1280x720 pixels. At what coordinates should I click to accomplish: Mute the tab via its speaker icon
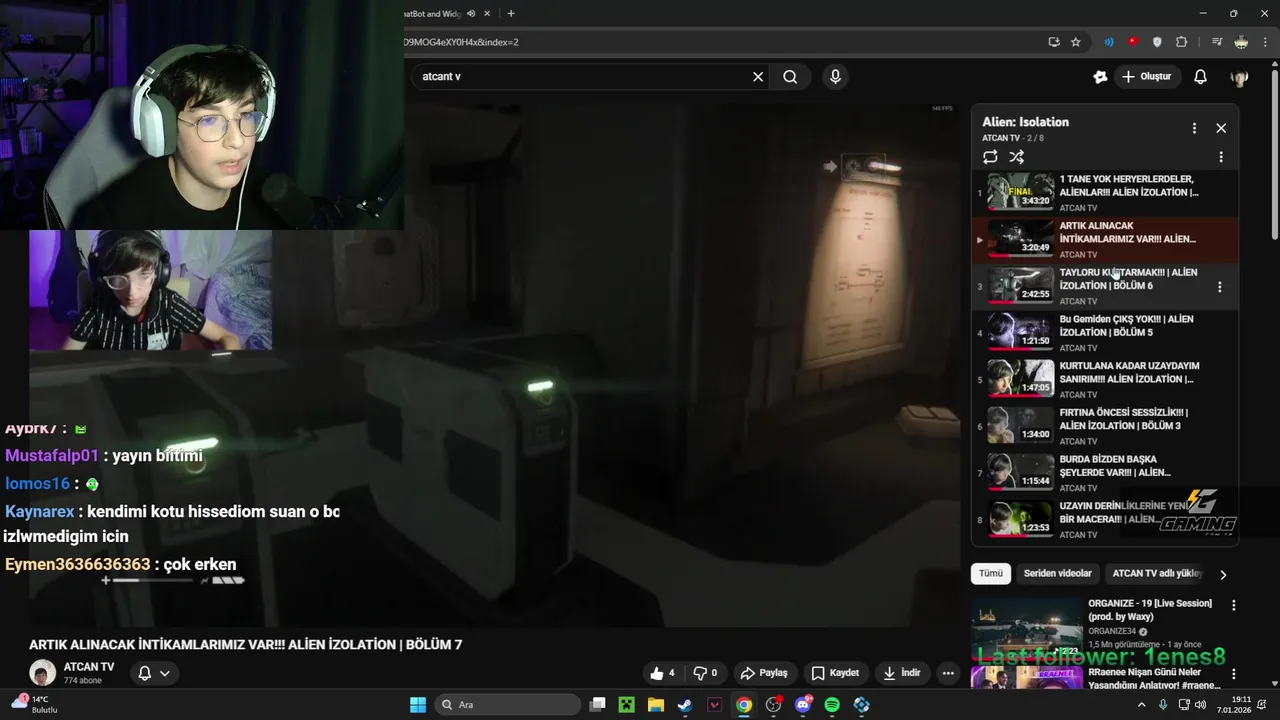[x=471, y=14]
